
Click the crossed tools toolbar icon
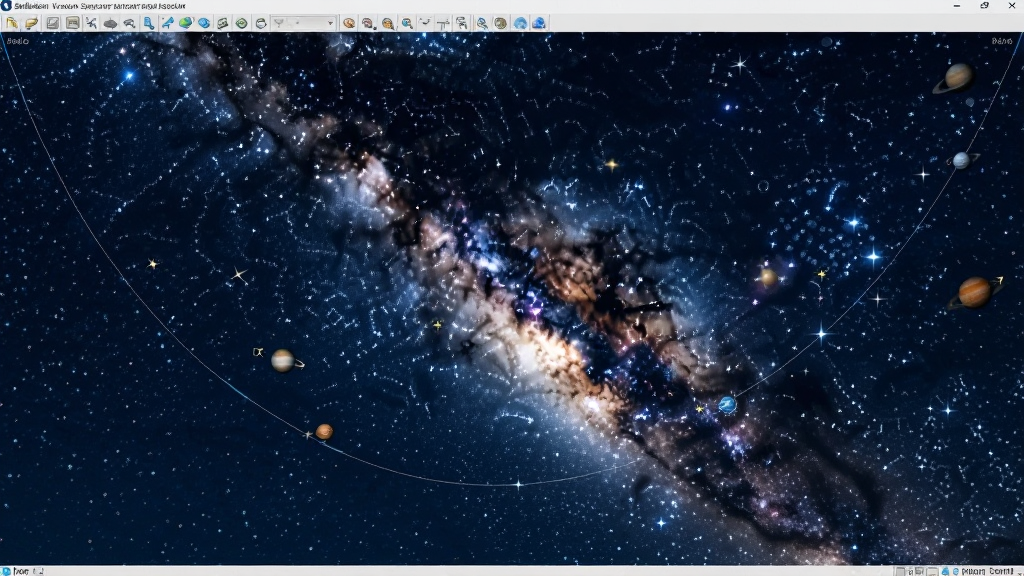(x=91, y=23)
